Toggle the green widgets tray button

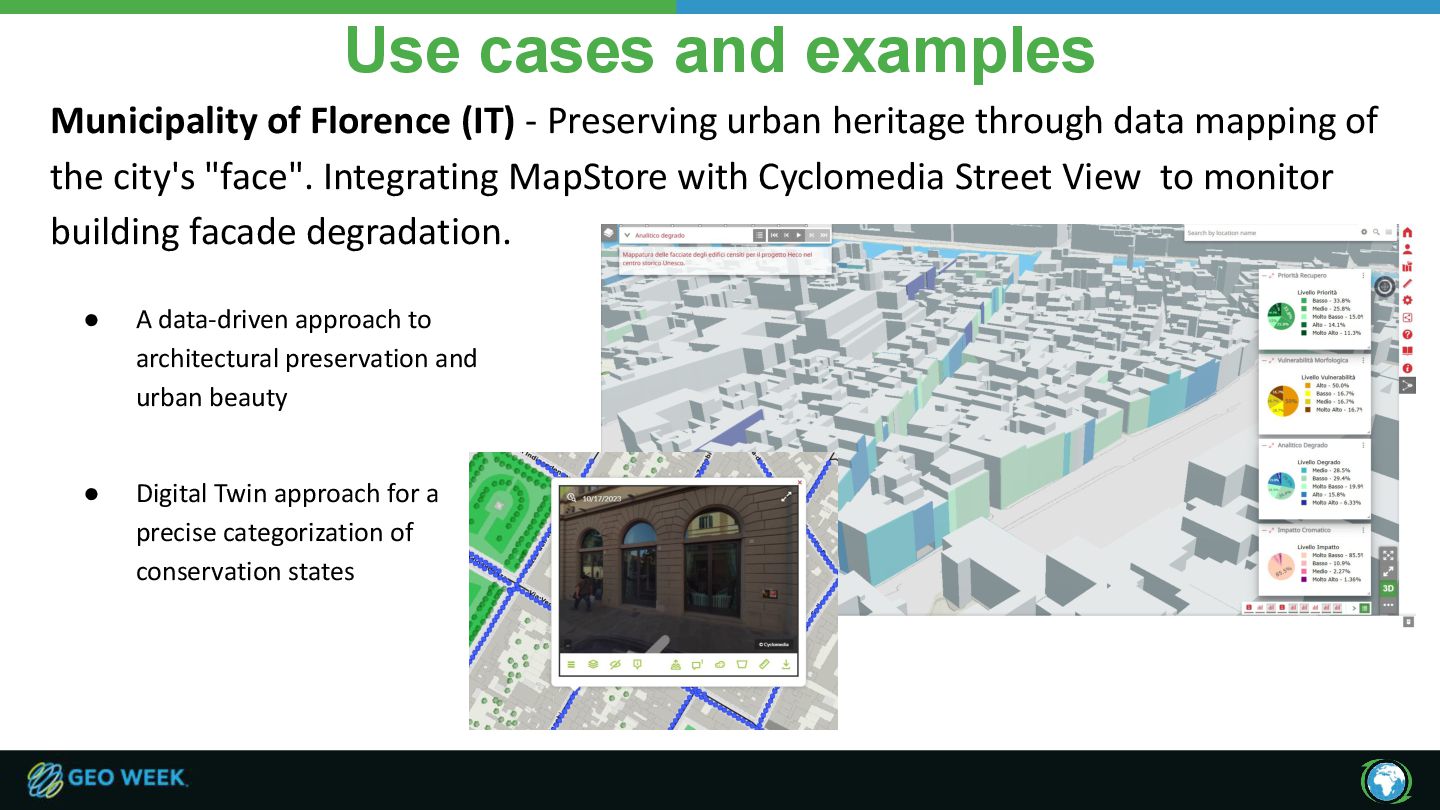(1365, 608)
